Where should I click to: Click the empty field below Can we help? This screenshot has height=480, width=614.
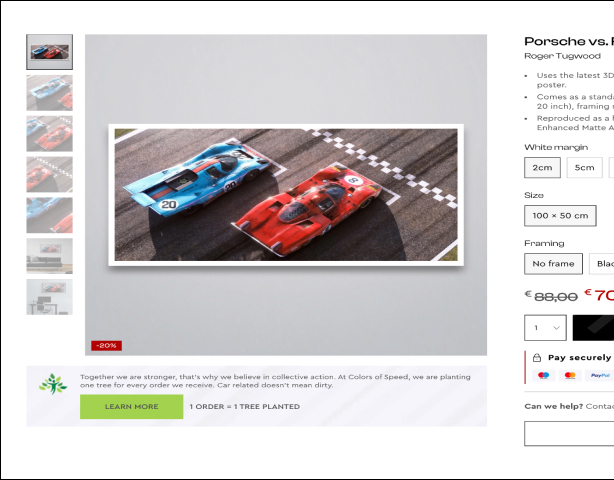coord(569,433)
